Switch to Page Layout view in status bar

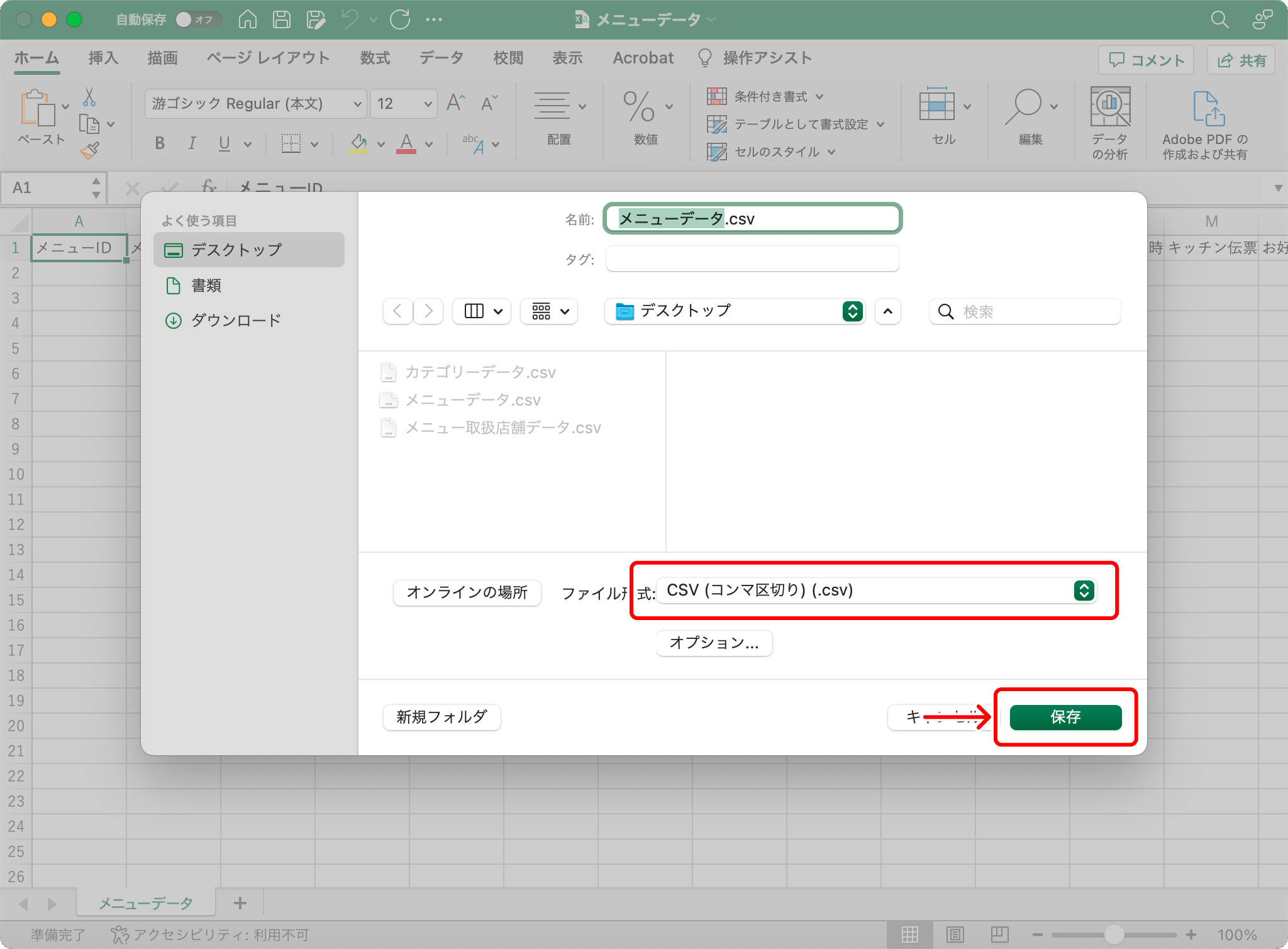955,935
